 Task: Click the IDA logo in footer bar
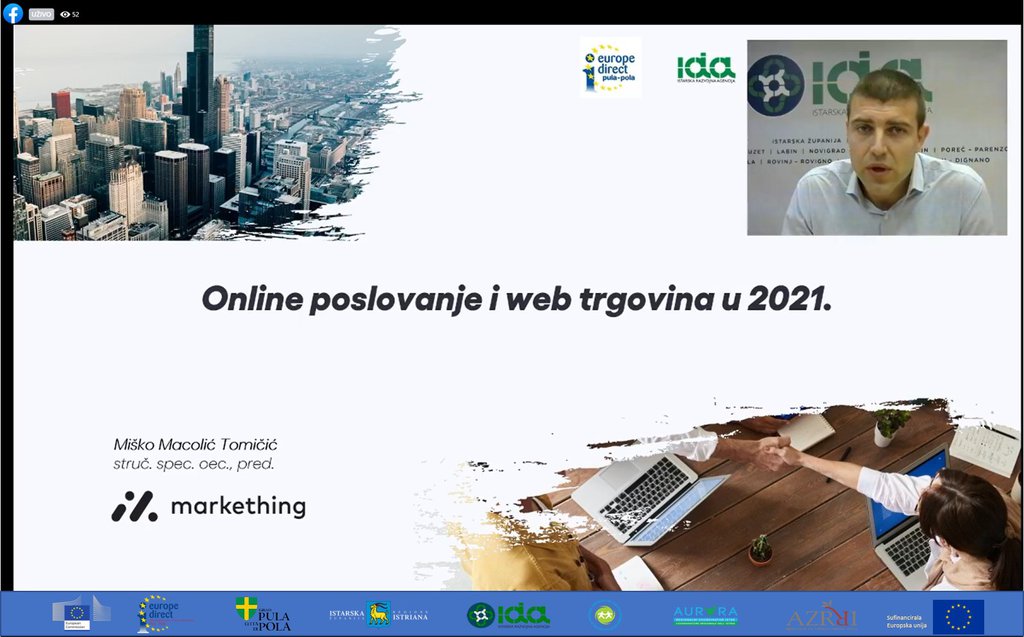tap(508, 615)
